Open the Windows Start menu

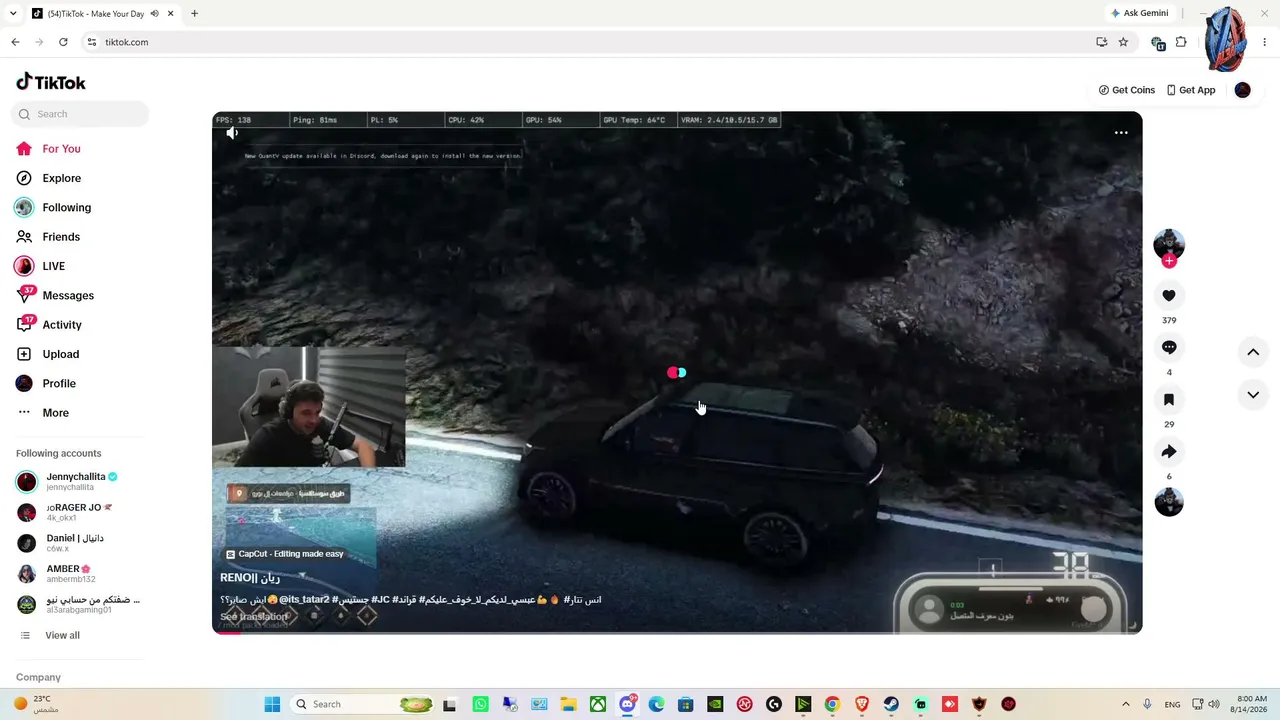click(272, 704)
